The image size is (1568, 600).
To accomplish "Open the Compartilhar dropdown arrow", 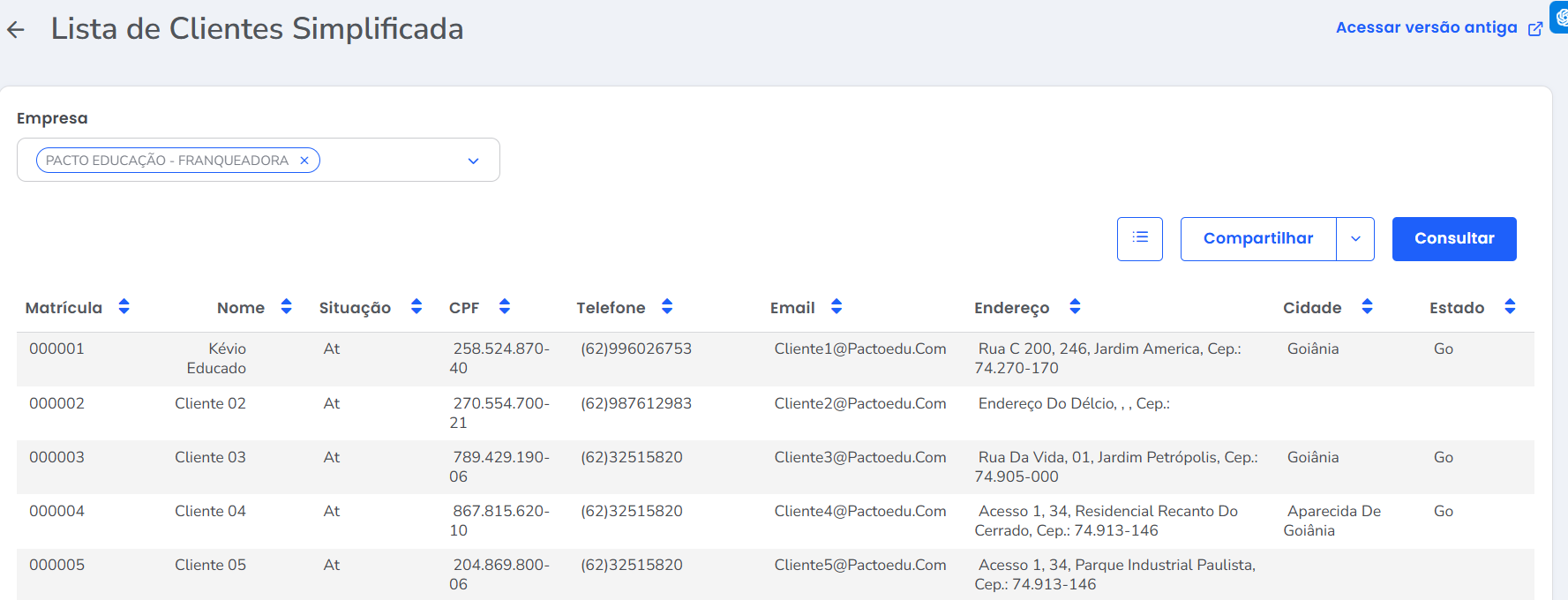I will [x=1355, y=239].
